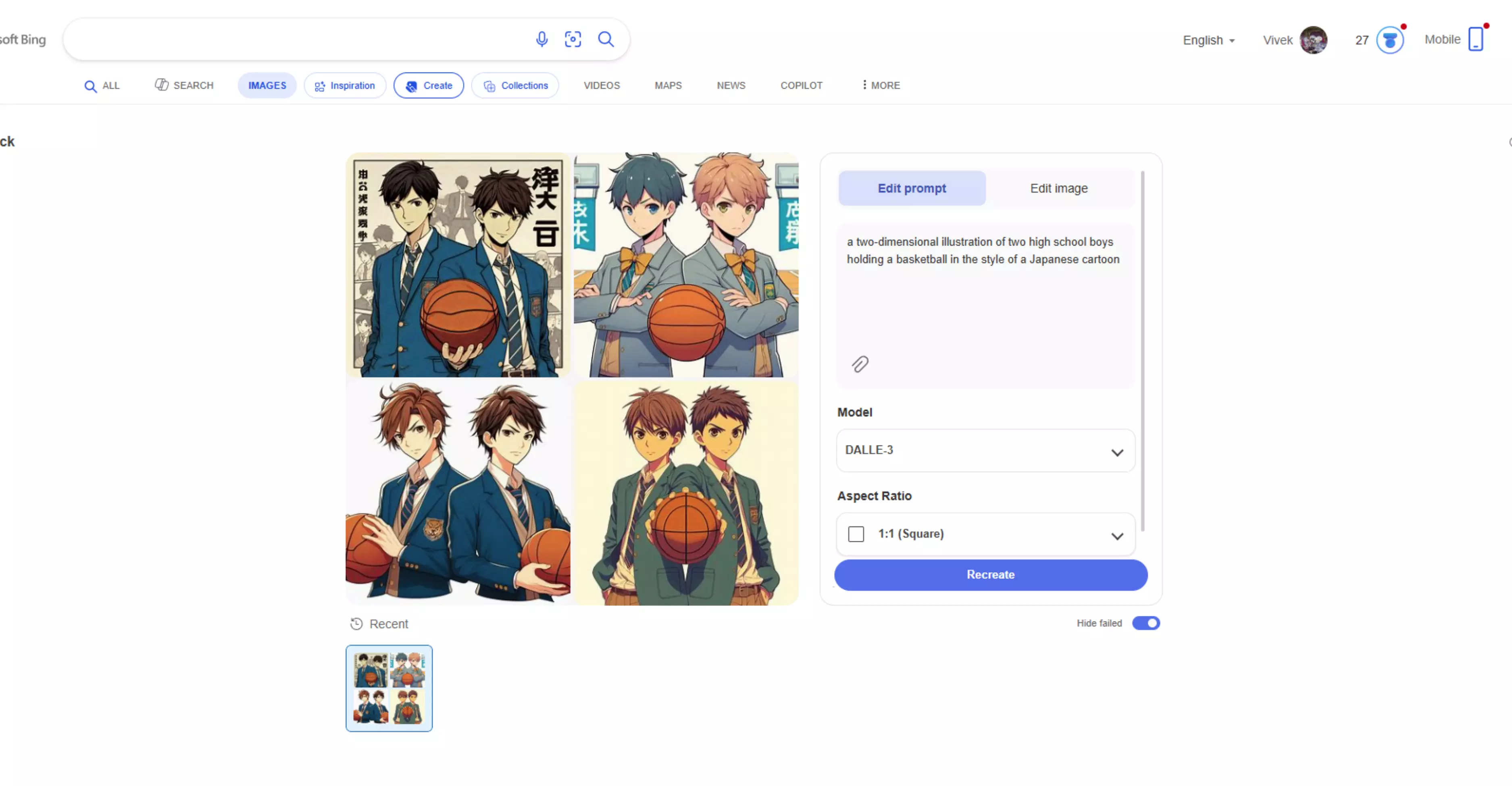Open the Collections button
The height and width of the screenshot is (786, 1512).
515,85
